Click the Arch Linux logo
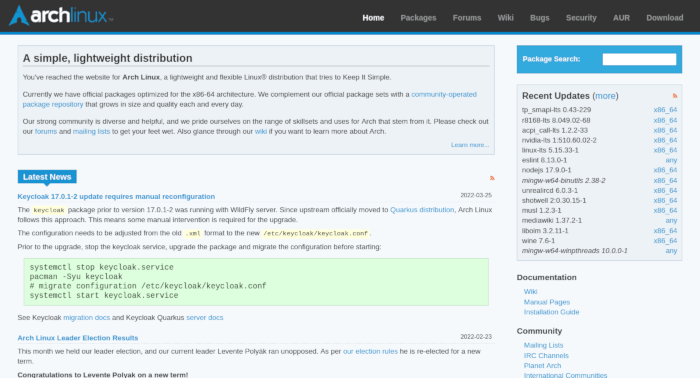 (61, 16)
